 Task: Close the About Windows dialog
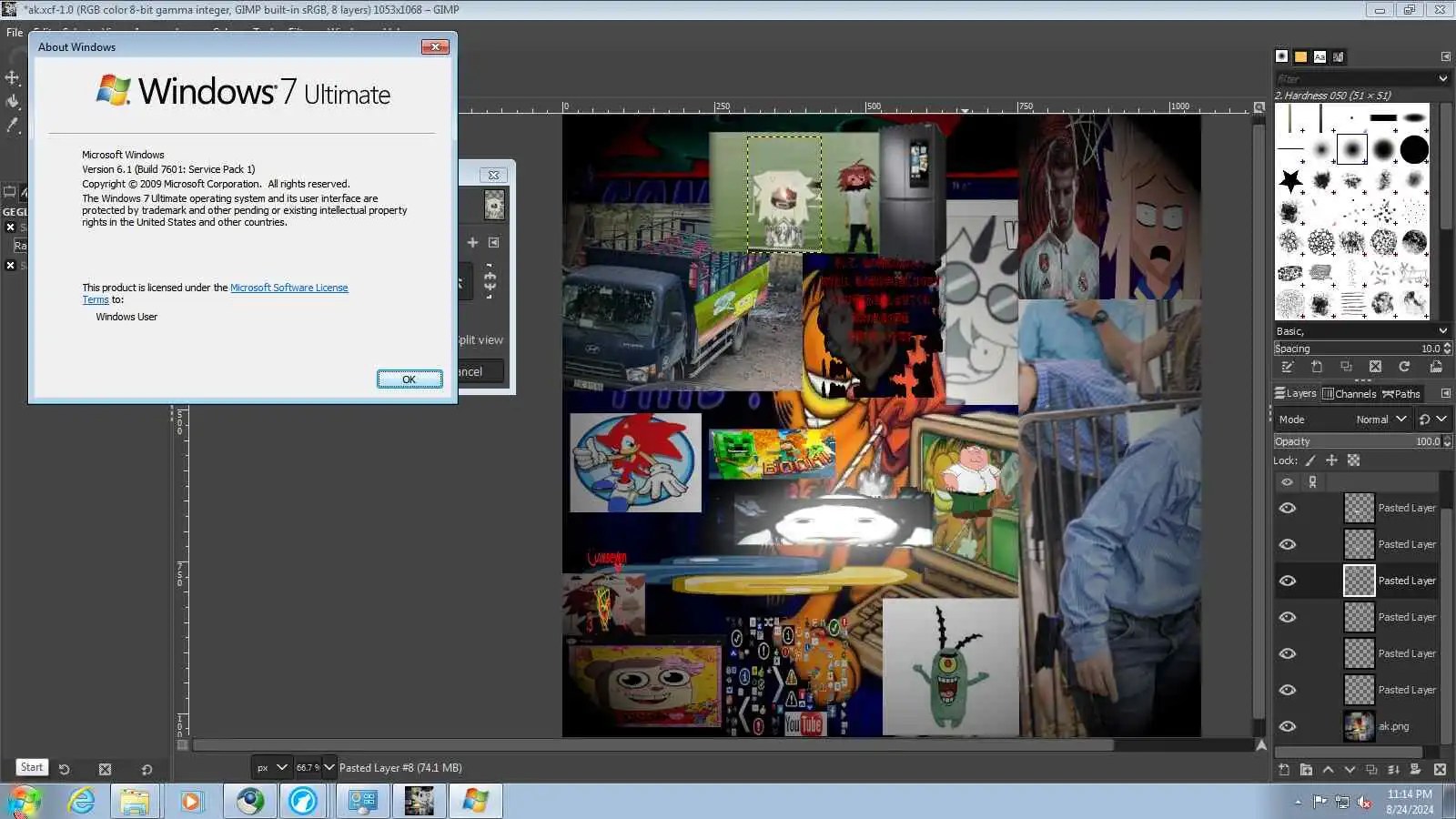[435, 46]
